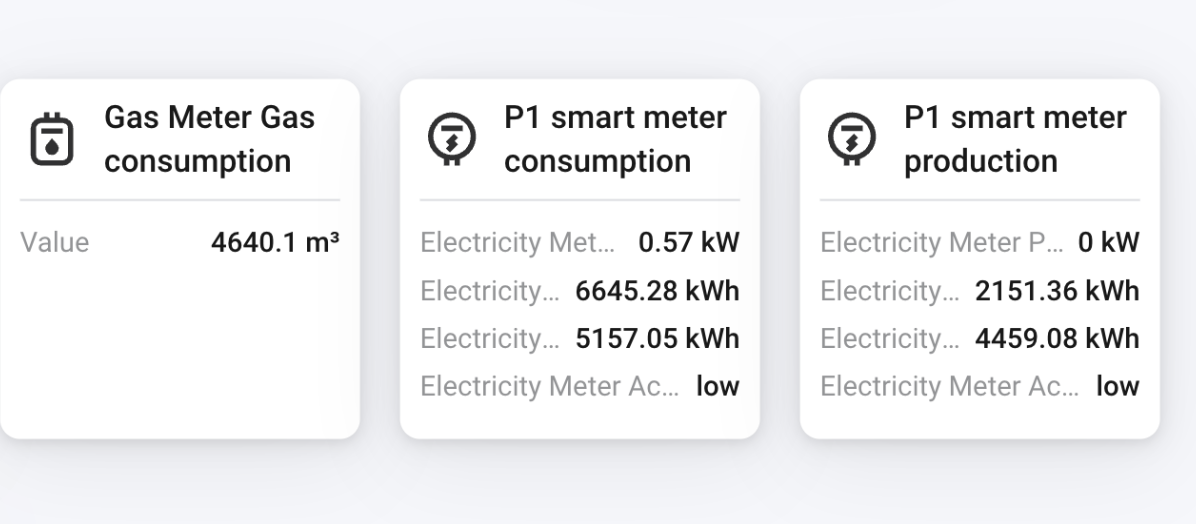Select the 0.57 kW power reading

click(688, 243)
